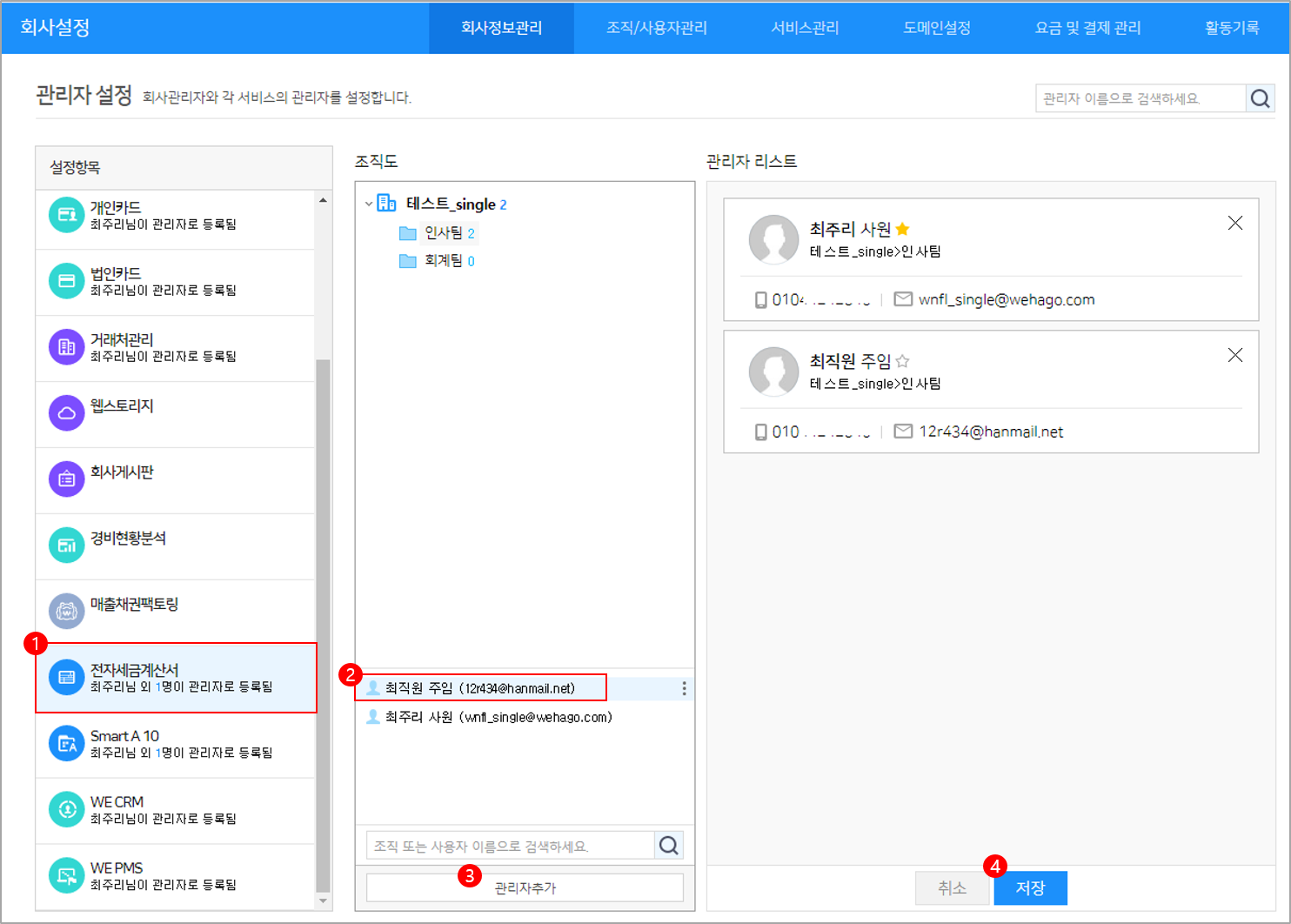Image resolution: width=1291 pixels, height=924 pixels.
Task: Click the 거래처관리 building icon
Action: pyautogui.click(x=66, y=347)
